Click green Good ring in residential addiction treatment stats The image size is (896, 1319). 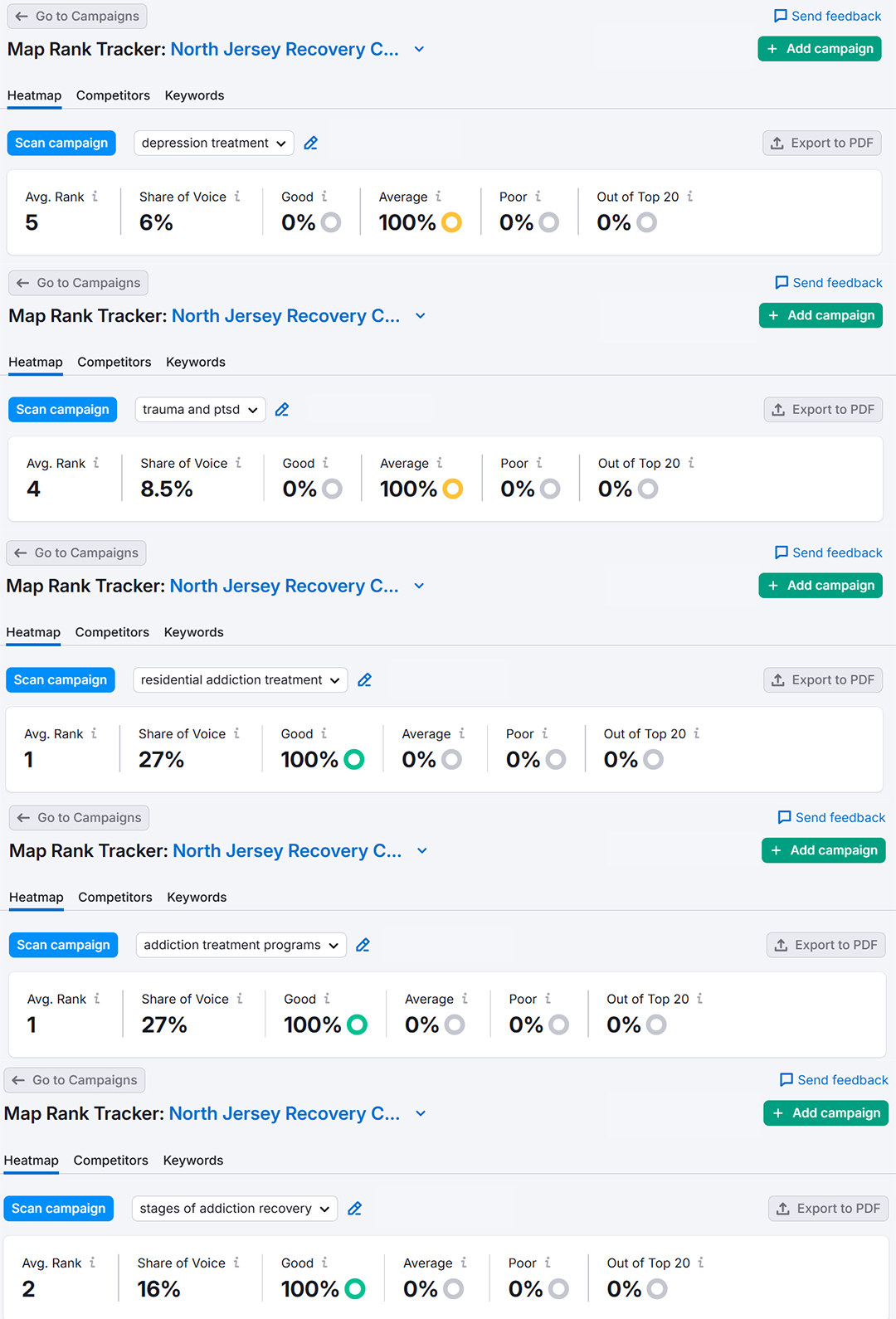point(354,759)
